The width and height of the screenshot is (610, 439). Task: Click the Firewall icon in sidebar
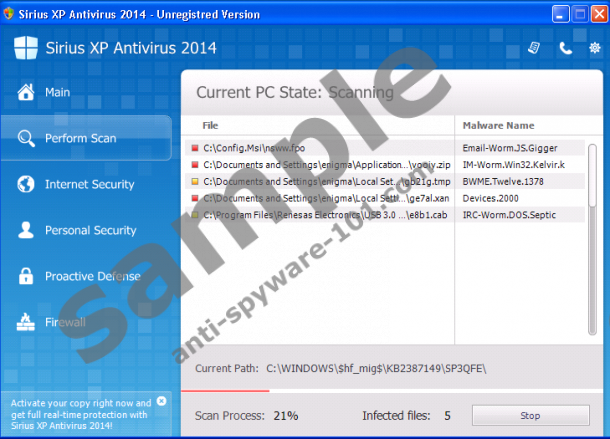pyautogui.click(x=25, y=322)
